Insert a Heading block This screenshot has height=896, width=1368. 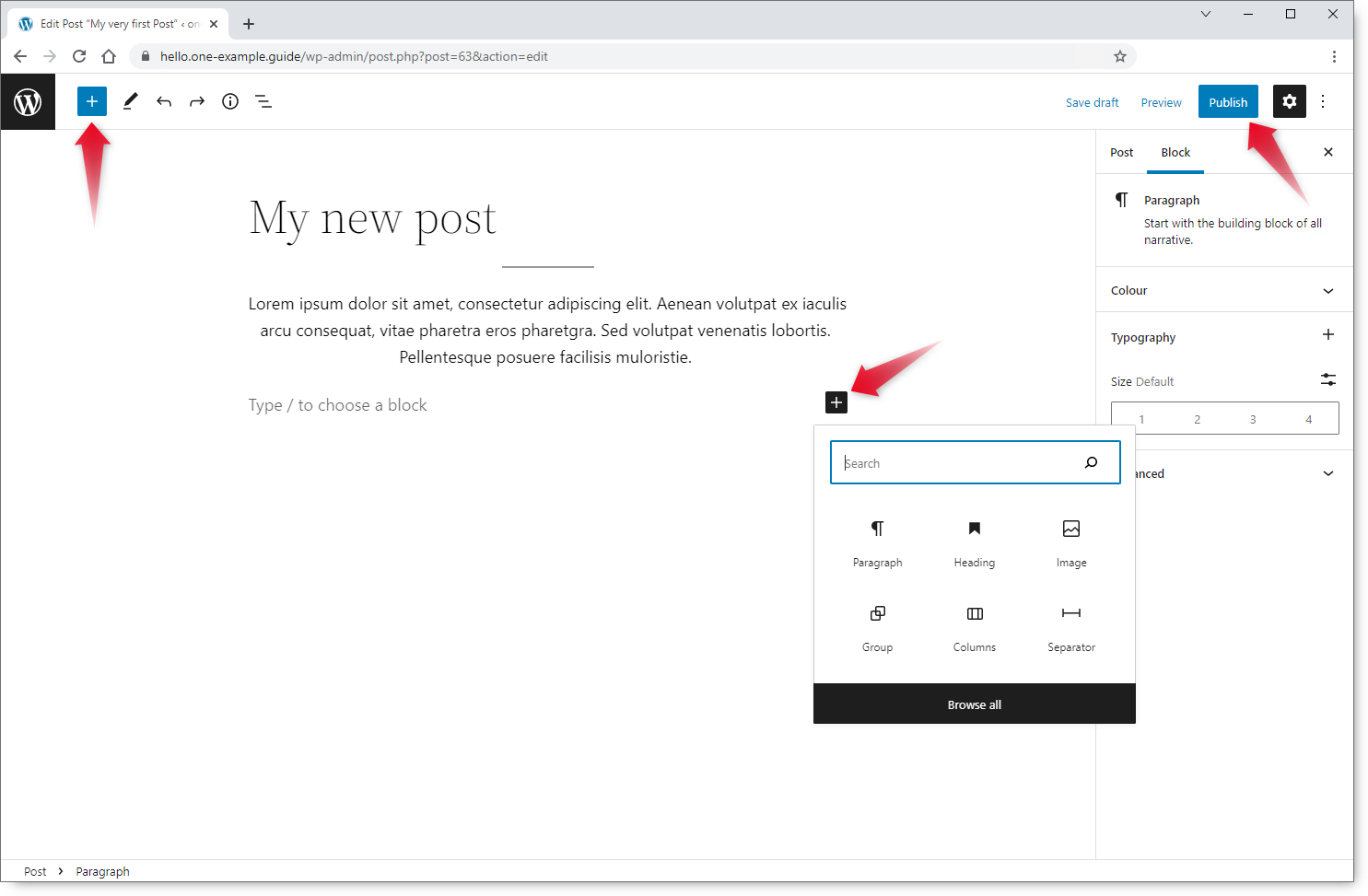coord(974,541)
